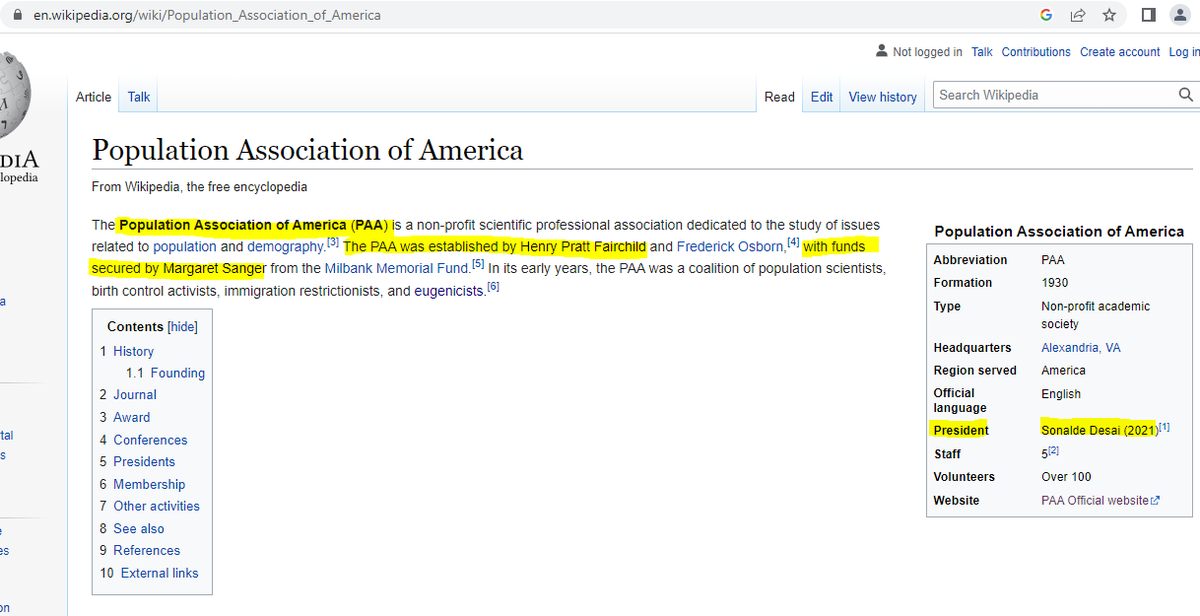Click citation [1] after Sonalde Desai
The width and height of the screenshot is (1200, 616).
point(1164,427)
